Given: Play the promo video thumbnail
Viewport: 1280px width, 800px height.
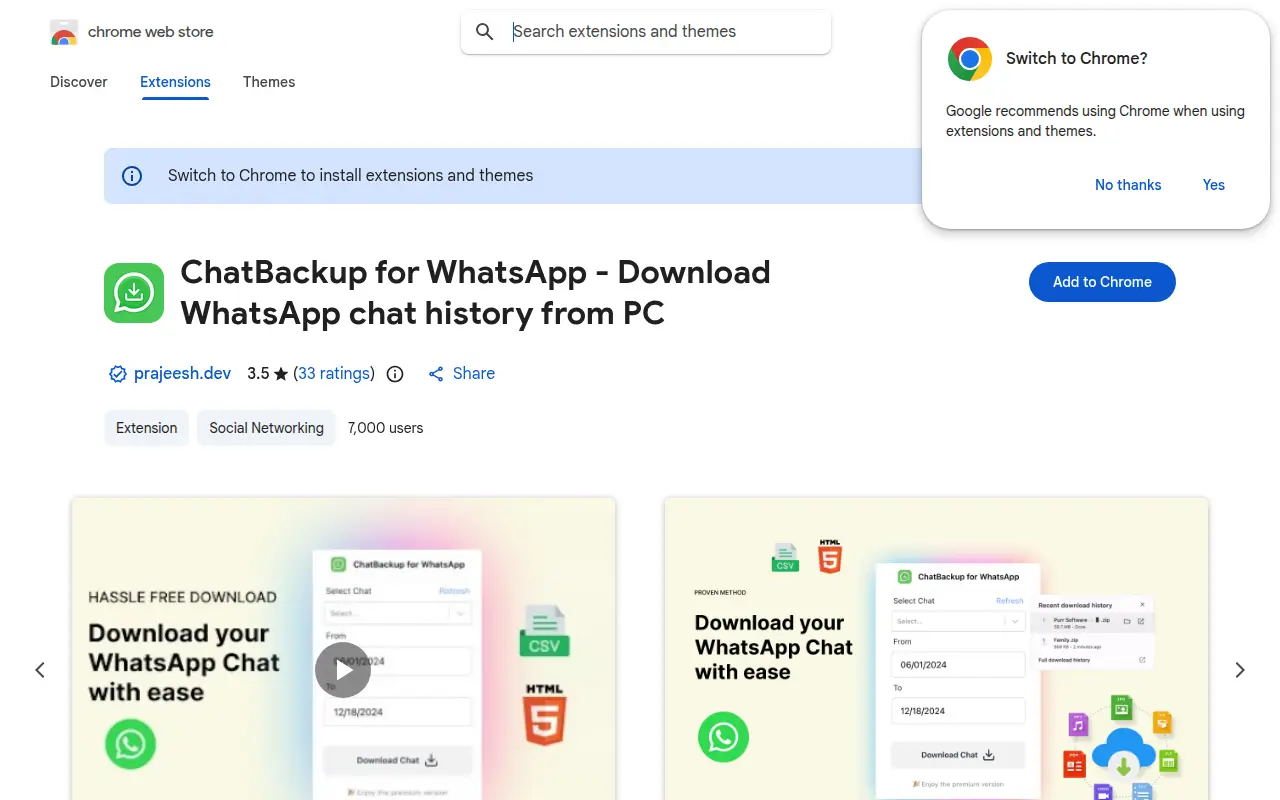Looking at the screenshot, I should [343, 670].
